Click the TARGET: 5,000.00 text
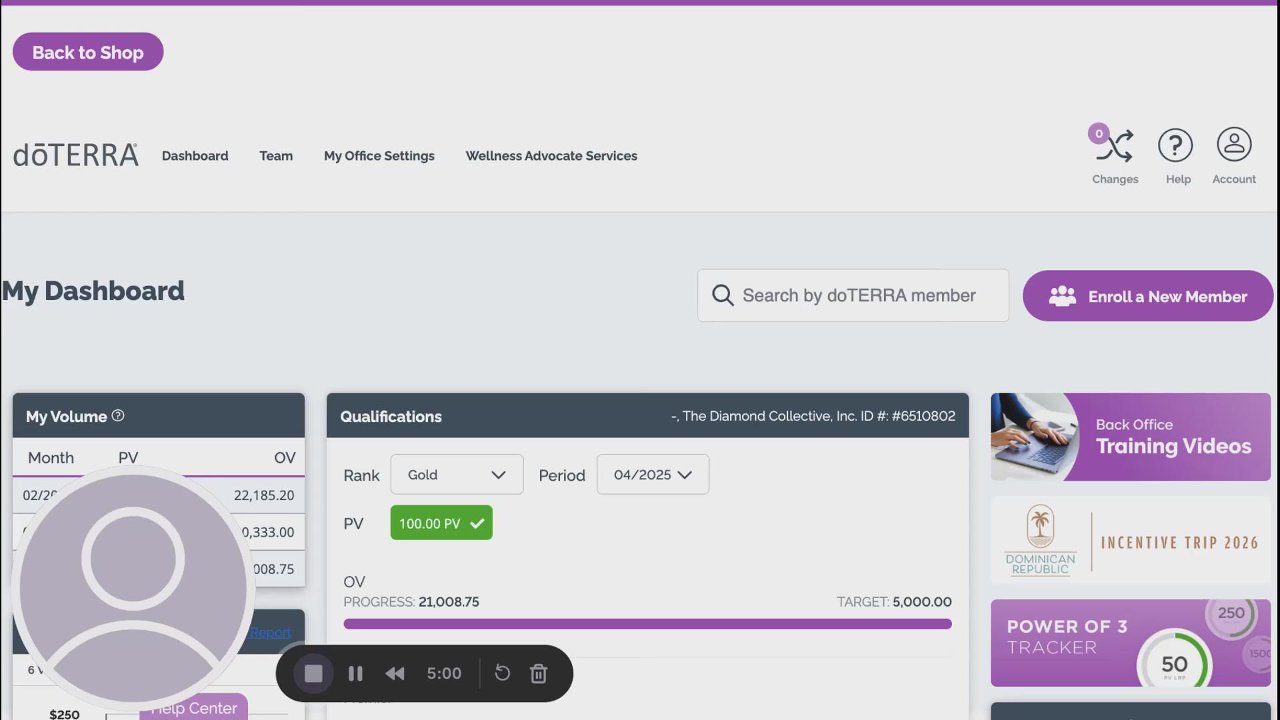 (894, 602)
